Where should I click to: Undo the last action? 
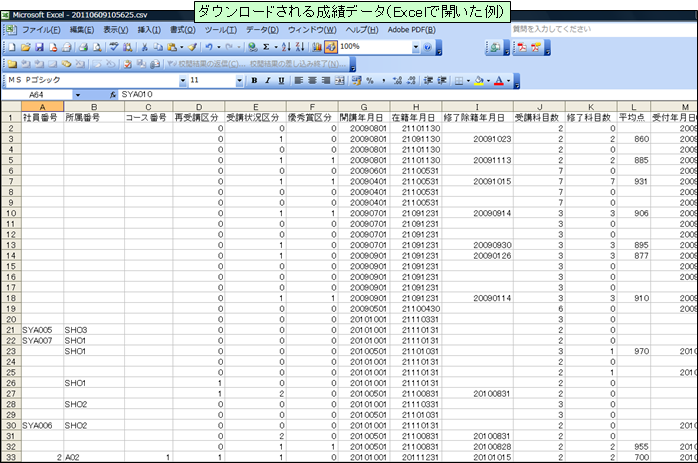[208, 47]
